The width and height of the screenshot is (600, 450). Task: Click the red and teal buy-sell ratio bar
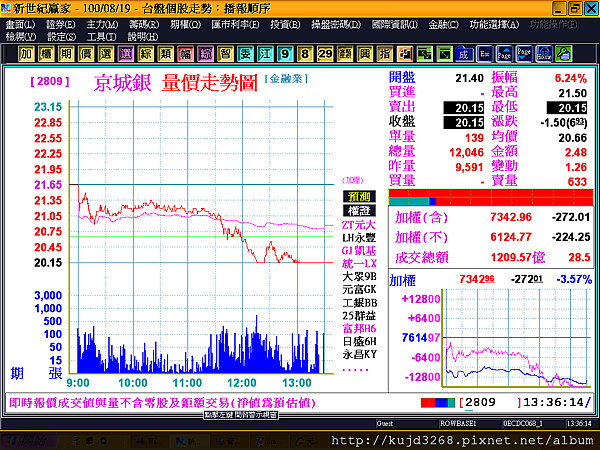coord(491,197)
